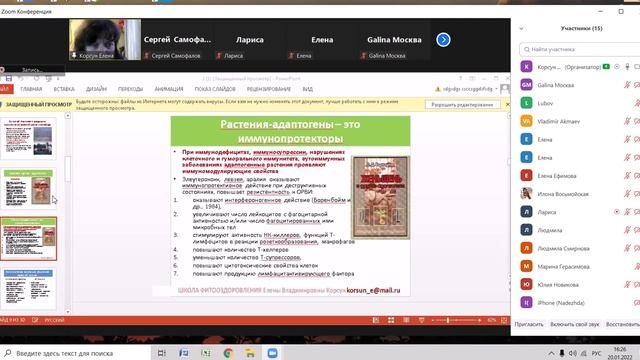This screenshot has height=360, width=640.
Task: Select the second slide thumbnail, the one with the book cover
Action: pyautogui.click(x=29, y=189)
